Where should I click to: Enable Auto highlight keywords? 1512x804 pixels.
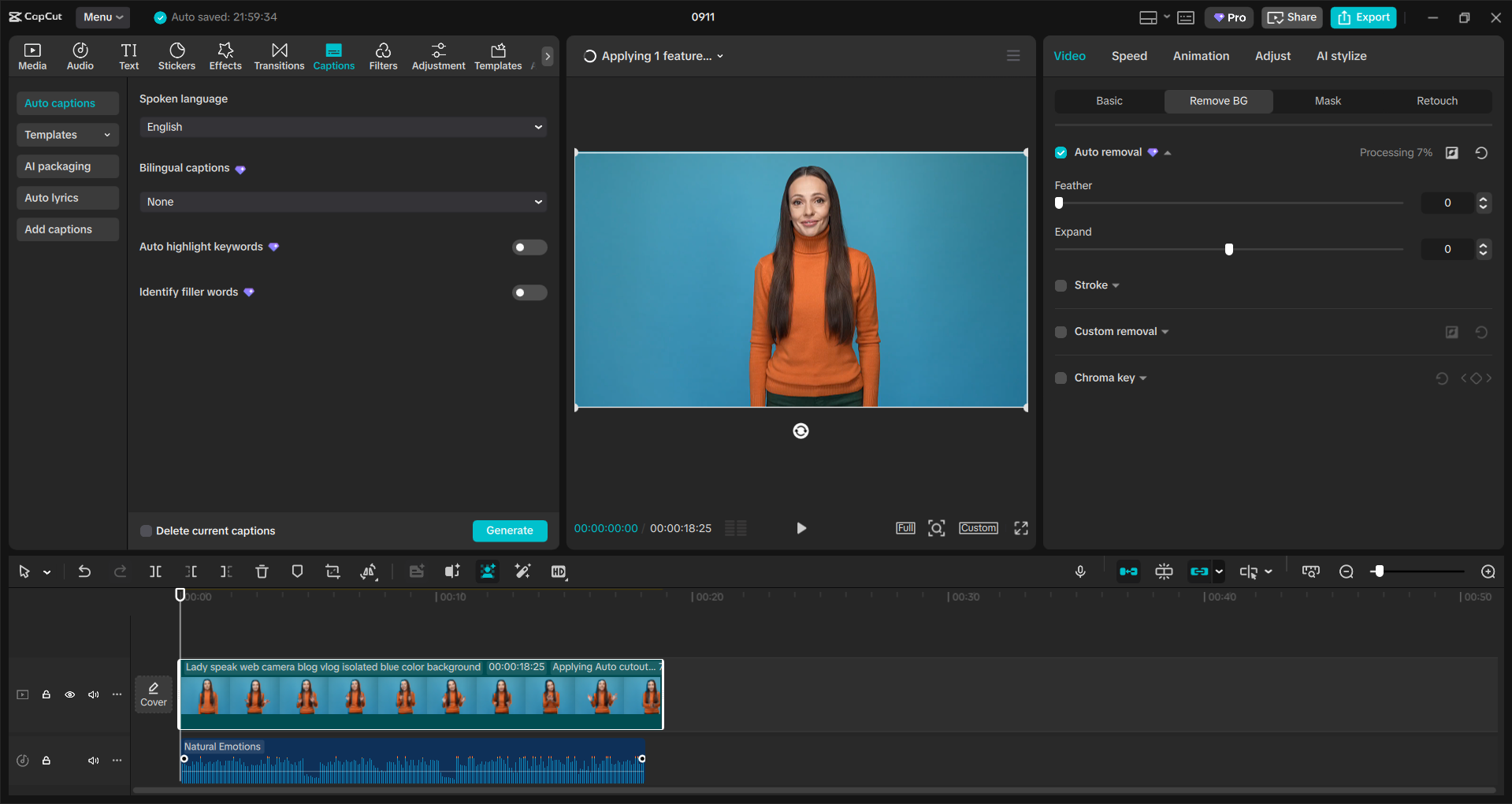[x=529, y=247]
